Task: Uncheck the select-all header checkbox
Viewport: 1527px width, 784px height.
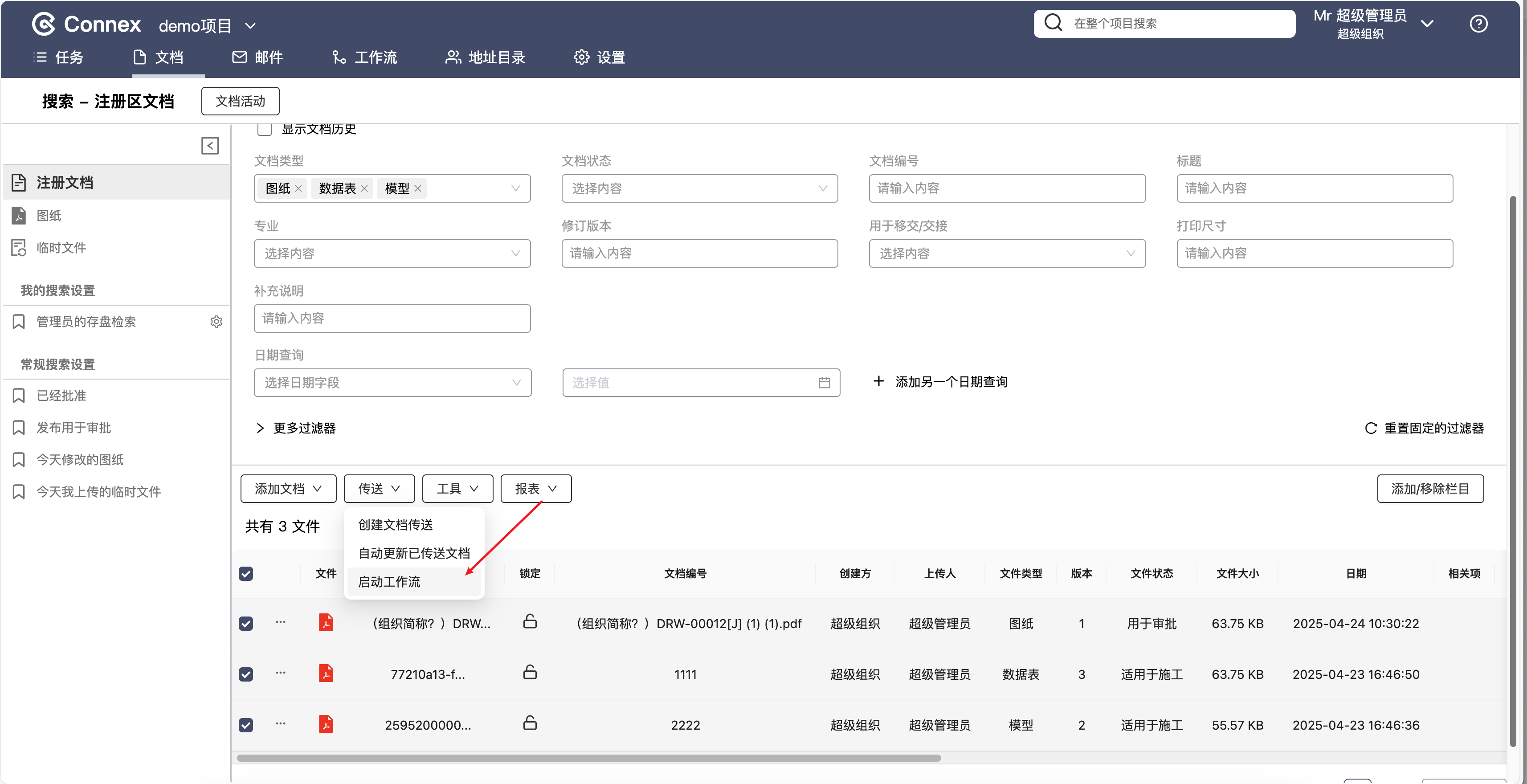Action: 246,574
